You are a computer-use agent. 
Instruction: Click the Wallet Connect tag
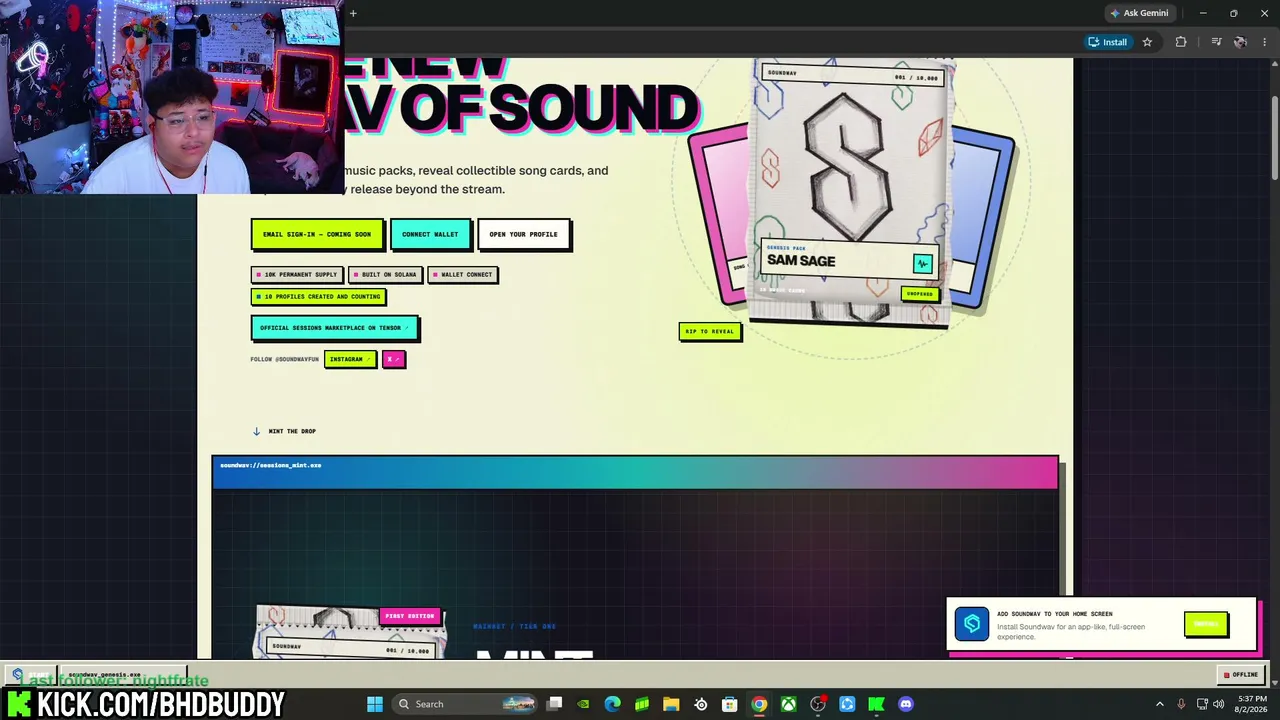[462, 274]
